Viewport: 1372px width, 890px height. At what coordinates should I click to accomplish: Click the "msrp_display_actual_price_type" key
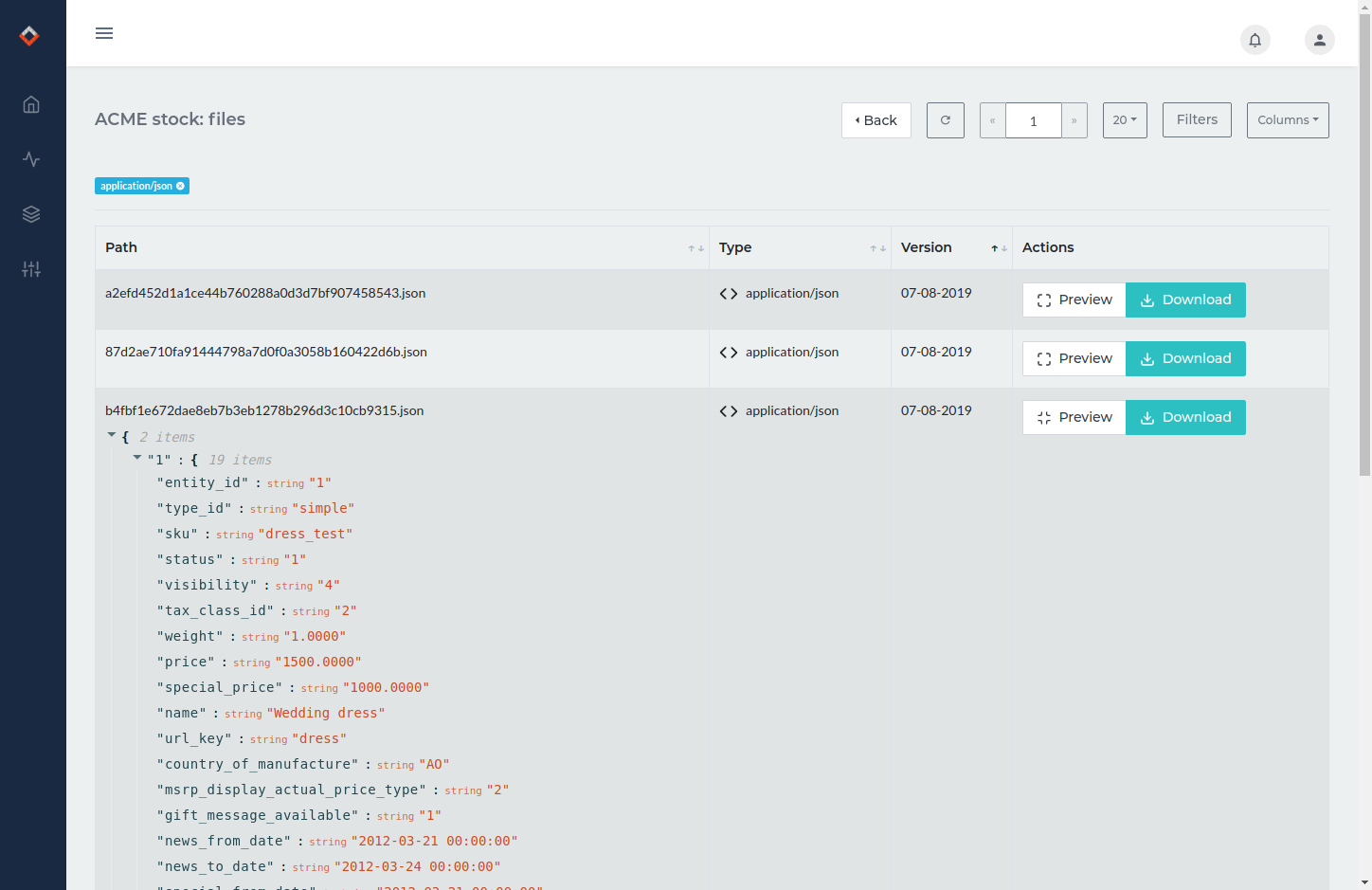[x=292, y=790]
